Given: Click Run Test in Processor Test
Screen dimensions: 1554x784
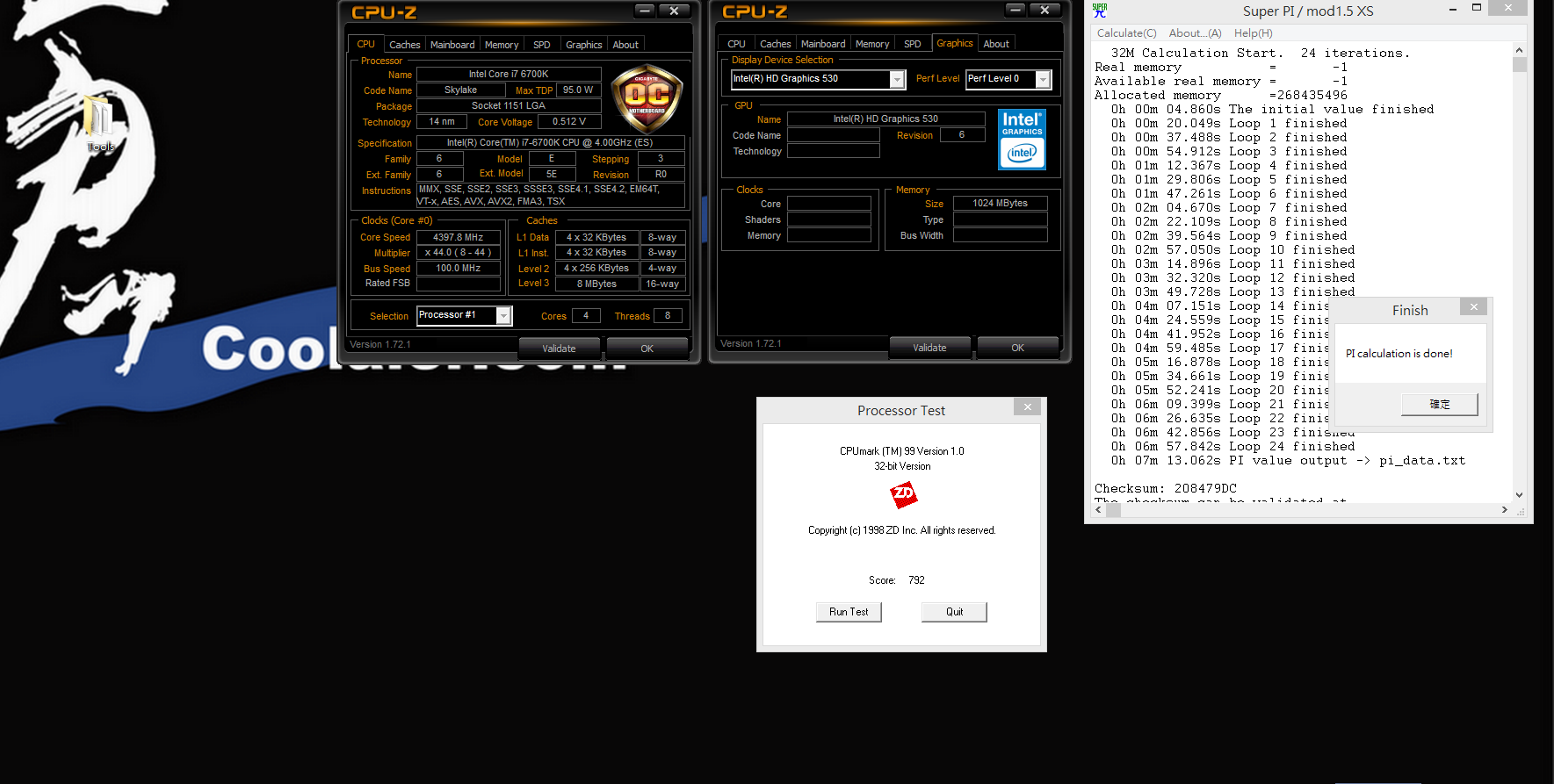Looking at the screenshot, I should point(849,612).
